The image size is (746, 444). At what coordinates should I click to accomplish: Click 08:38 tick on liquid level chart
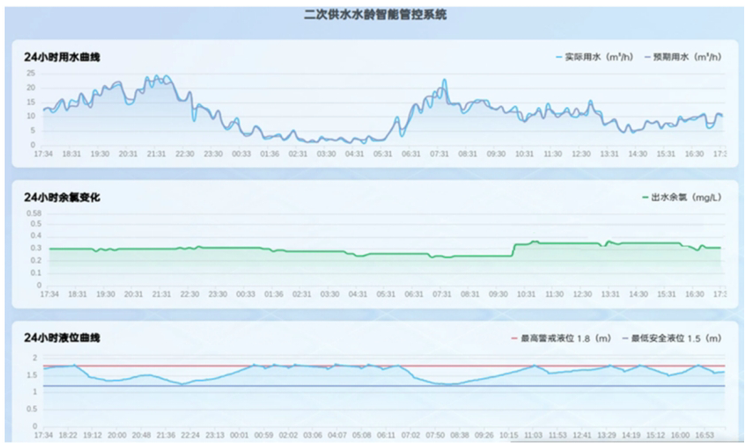(461, 435)
